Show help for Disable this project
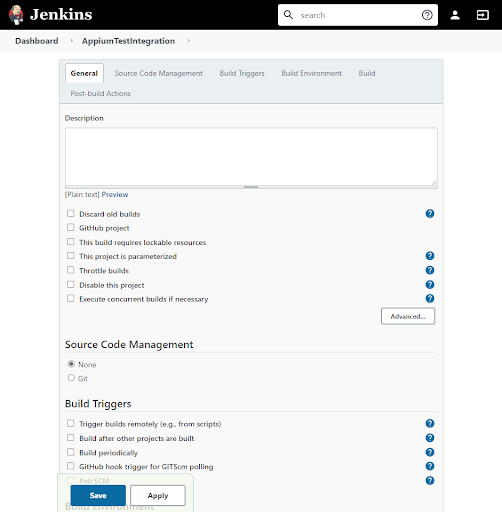502x512 pixels. point(430,284)
